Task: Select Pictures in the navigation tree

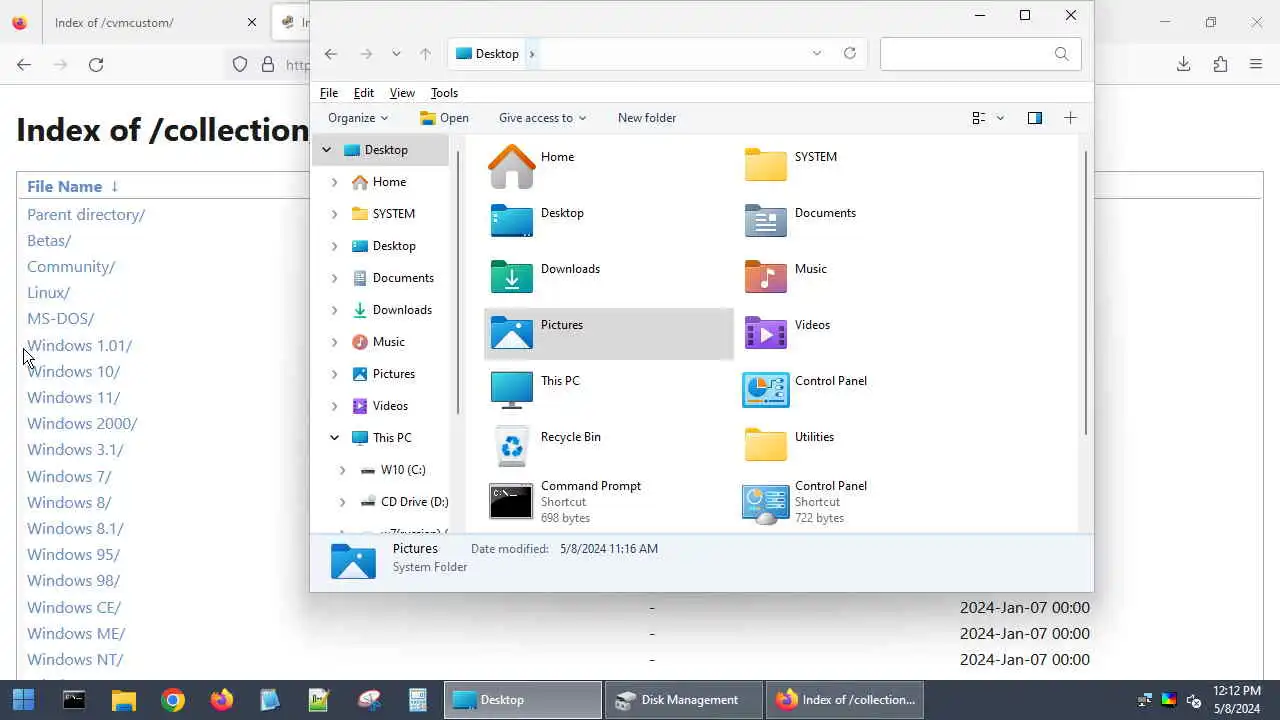Action: 393,374
